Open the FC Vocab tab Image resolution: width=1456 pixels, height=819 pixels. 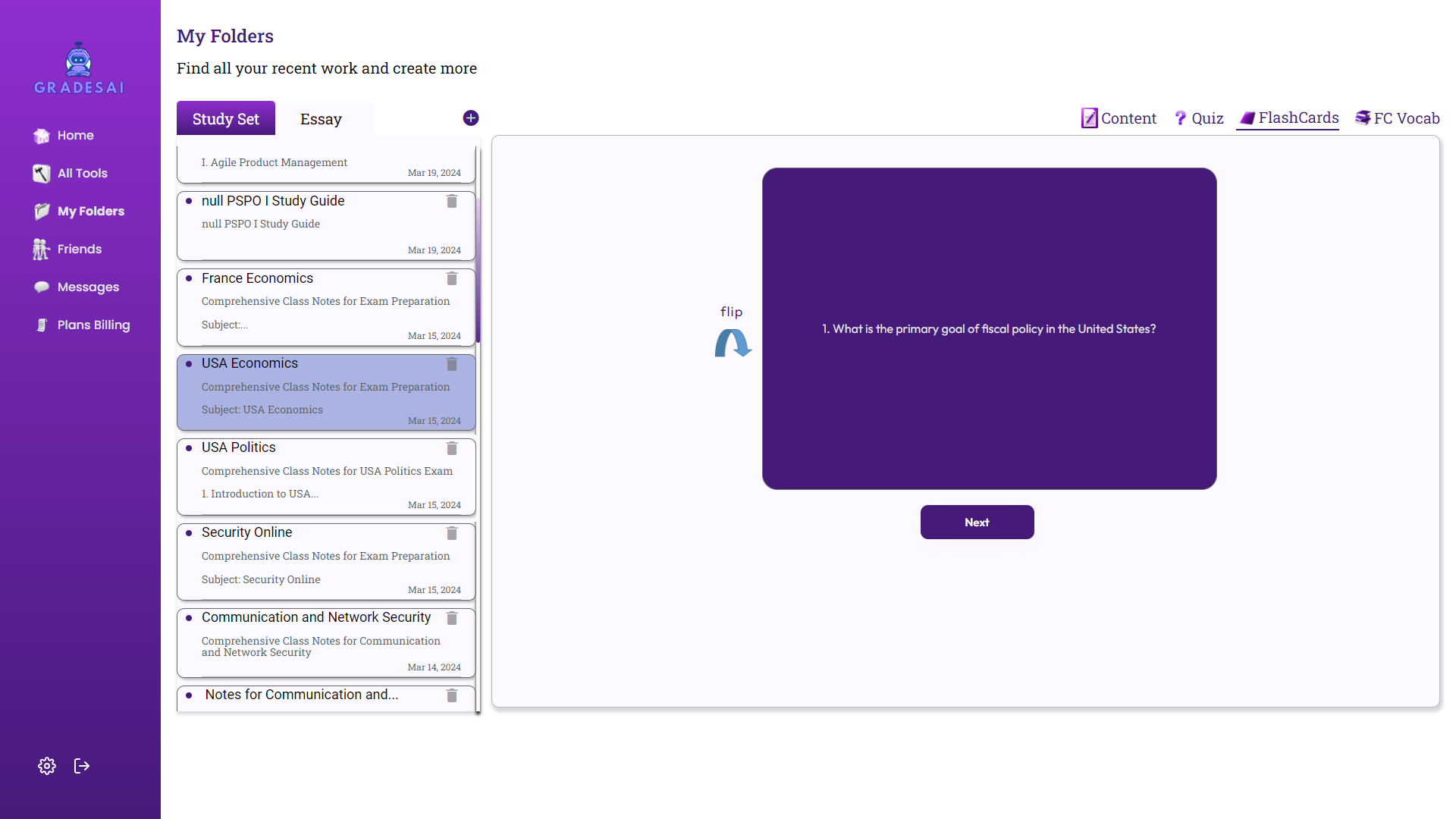tap(1398, 118)
